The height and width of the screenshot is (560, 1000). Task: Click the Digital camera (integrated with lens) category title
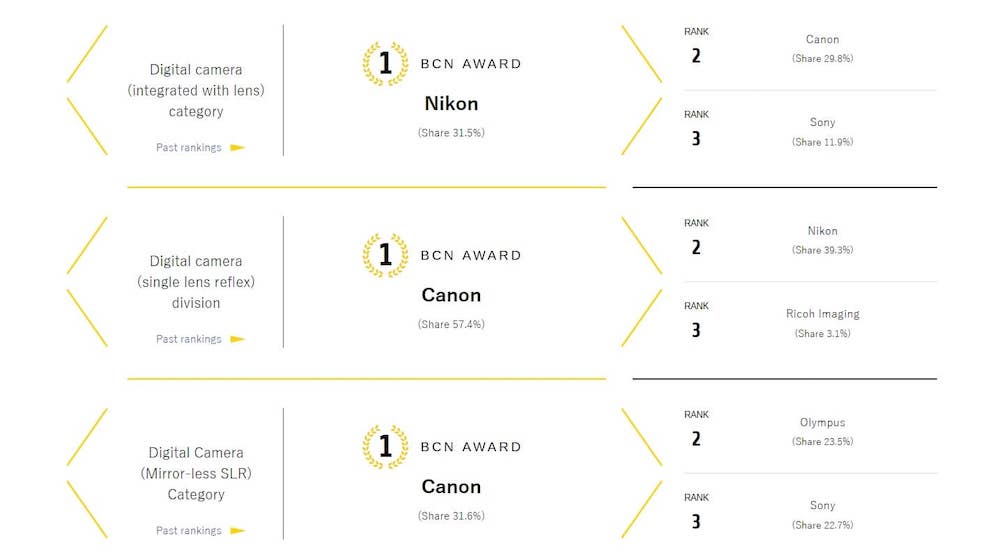pos(196,90)
